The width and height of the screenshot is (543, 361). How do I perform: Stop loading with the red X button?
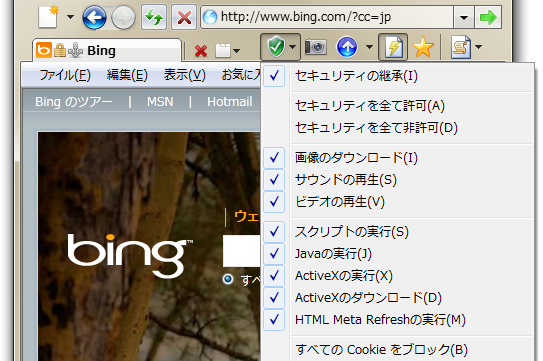click(x=184, y=17)
